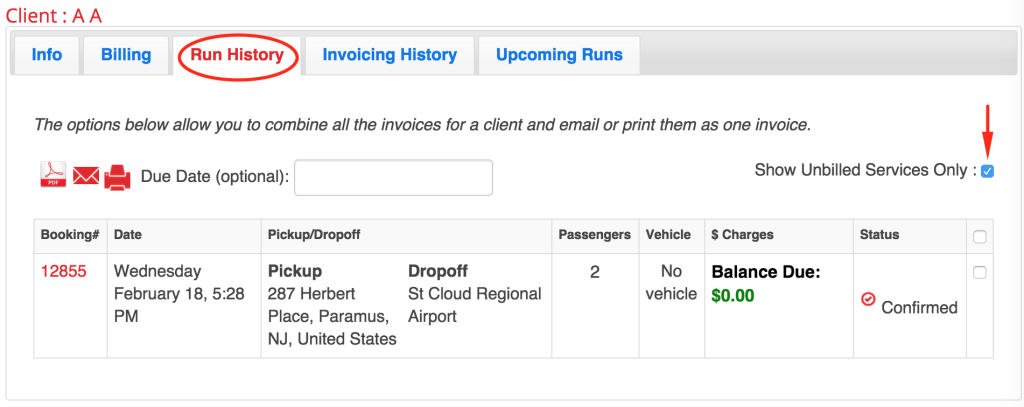Open the Info tab
Viewport: 1024px width, 407px height.
(47, 55)
